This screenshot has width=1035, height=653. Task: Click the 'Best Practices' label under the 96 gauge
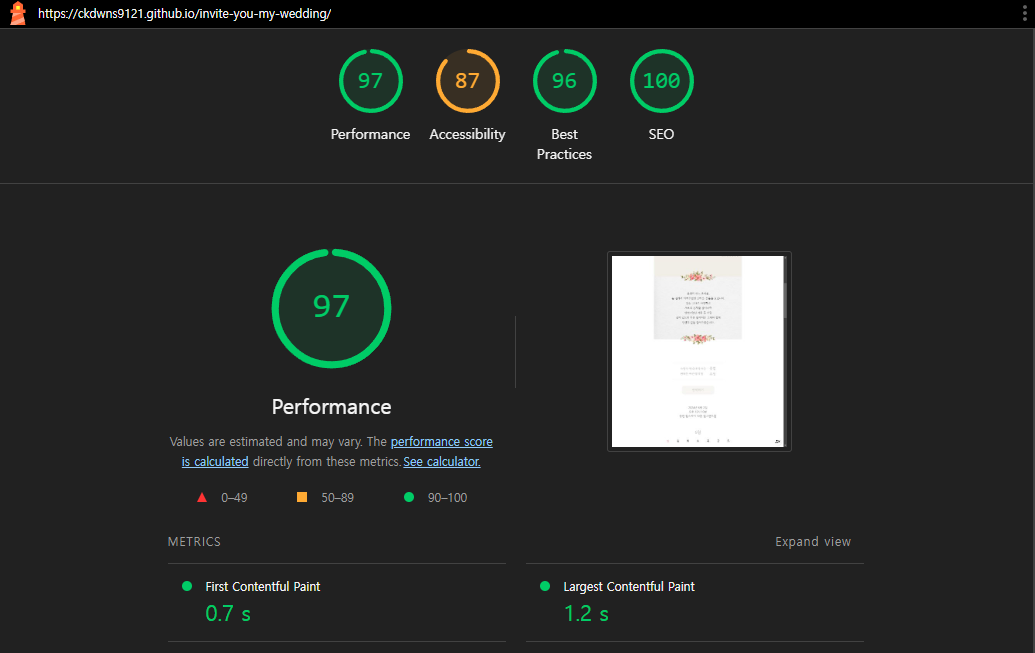[564, 144]
